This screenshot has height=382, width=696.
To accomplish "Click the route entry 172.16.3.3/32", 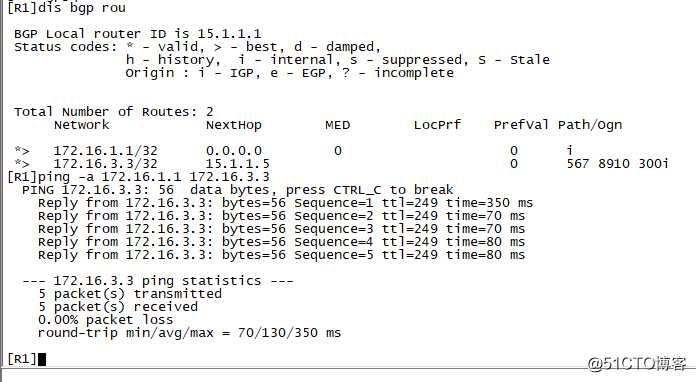I will pyautogui.click(x=106, y=164).
